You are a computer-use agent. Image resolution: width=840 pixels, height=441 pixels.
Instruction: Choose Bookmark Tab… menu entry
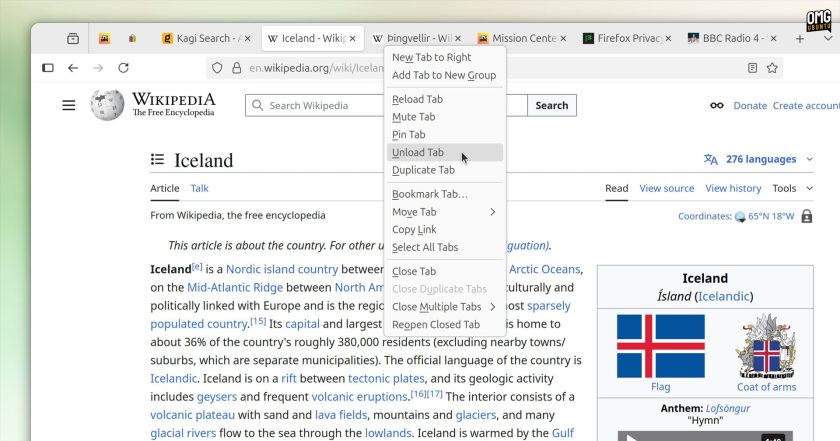click(445, 194)
